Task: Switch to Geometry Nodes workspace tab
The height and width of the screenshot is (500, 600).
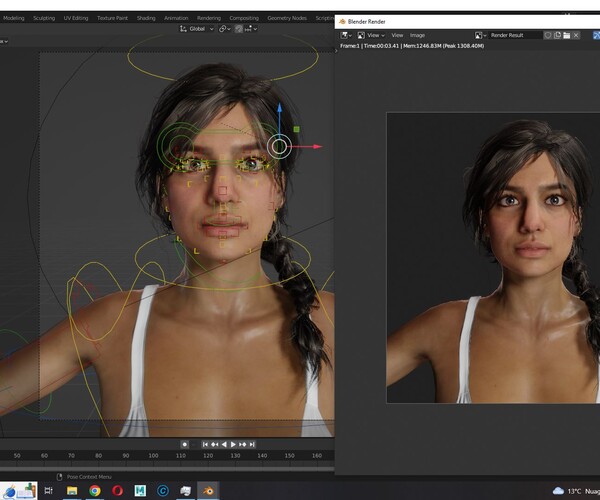Action: coord(287,18)
